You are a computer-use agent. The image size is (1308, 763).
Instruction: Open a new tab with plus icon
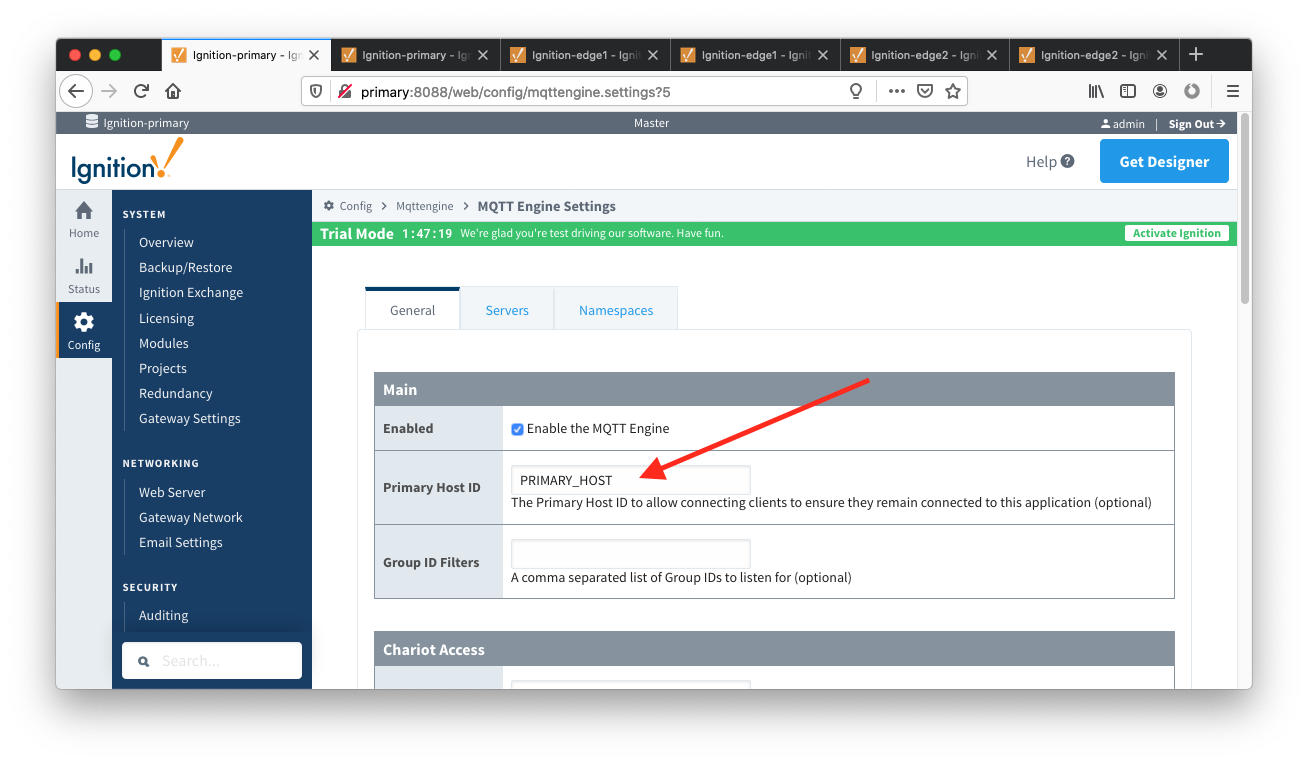click(1196, 54)
